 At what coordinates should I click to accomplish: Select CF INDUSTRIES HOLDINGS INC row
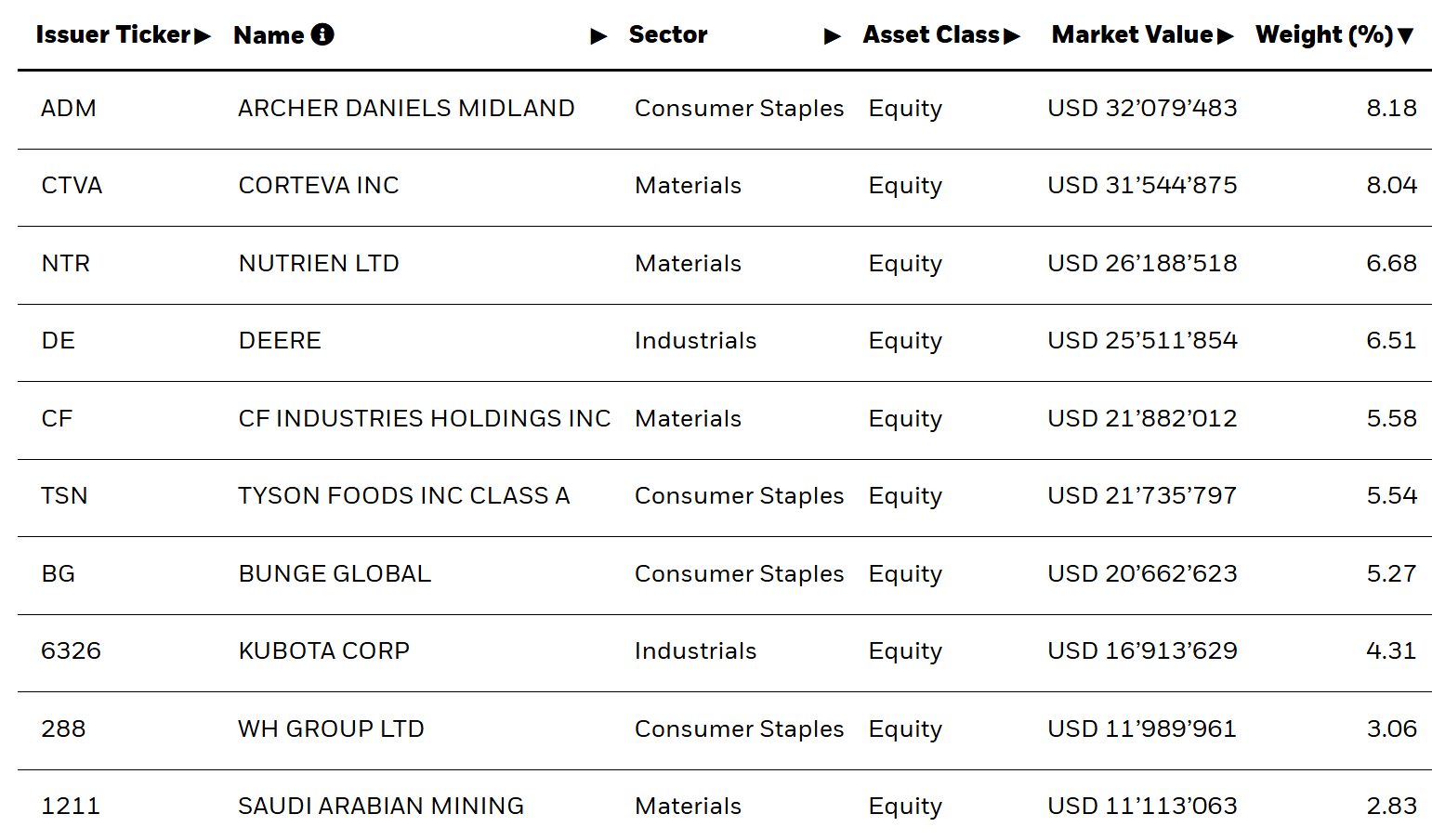[725, 420]
